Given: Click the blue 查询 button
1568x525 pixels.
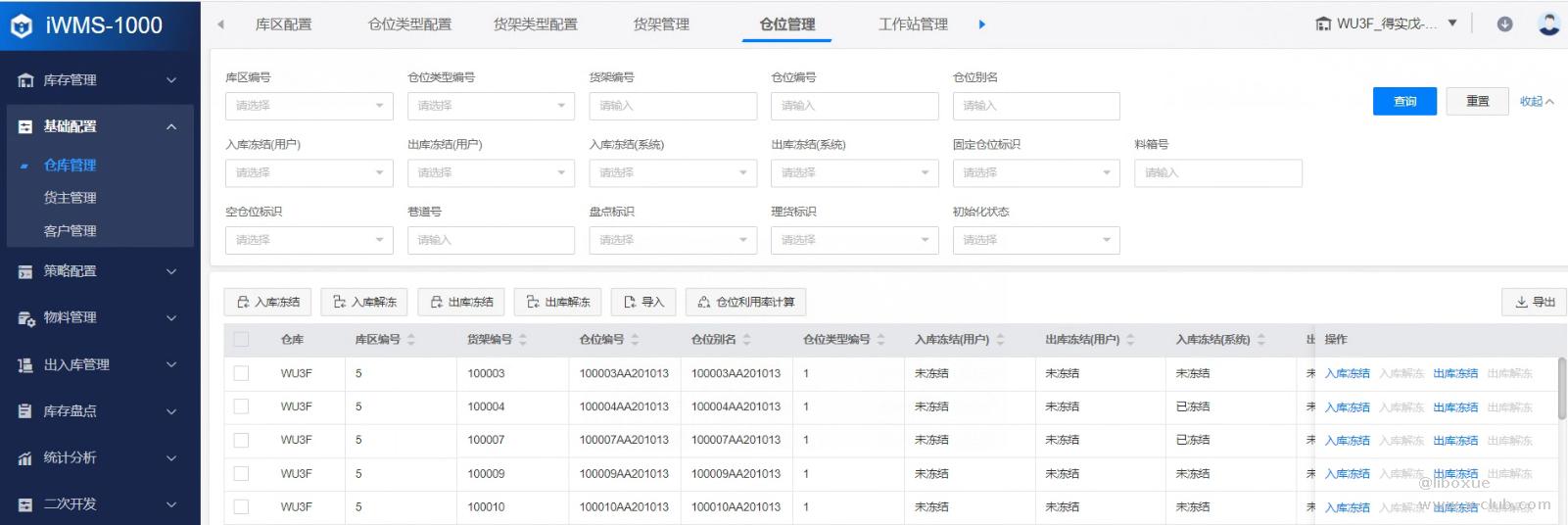Looking at the screenshot, I should (x=1404, y=102).
